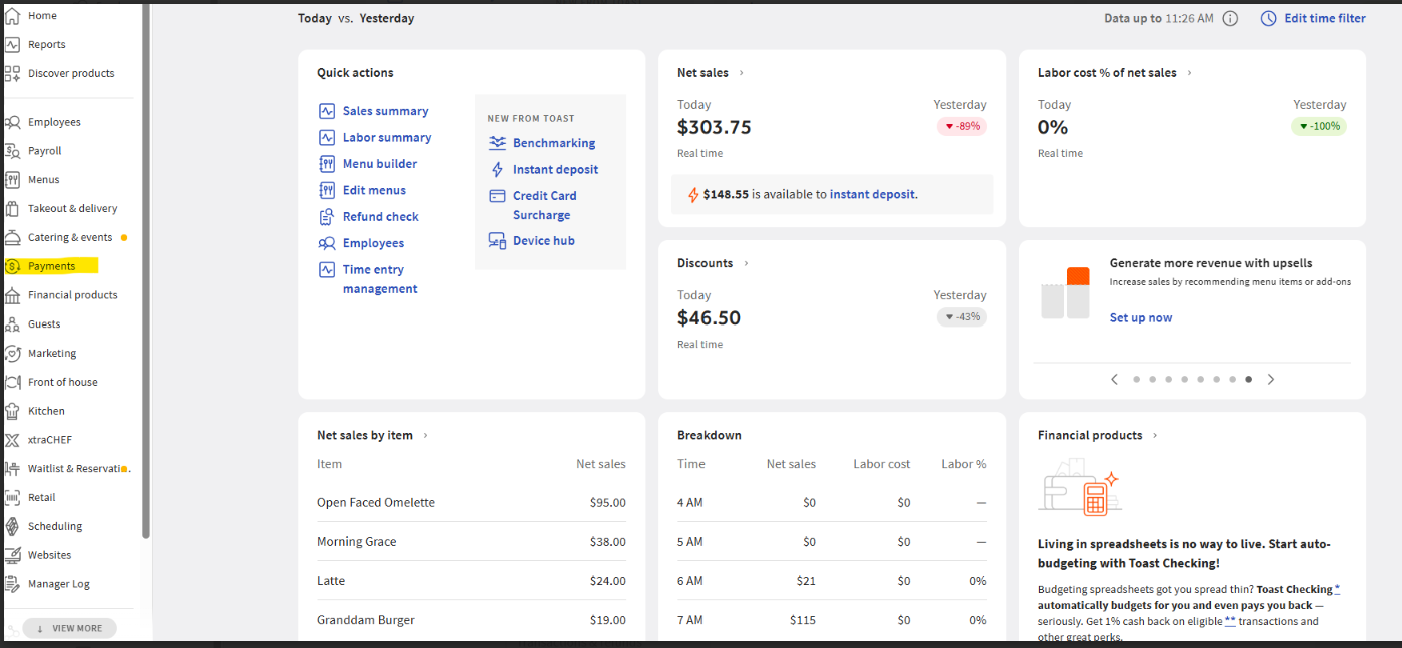The height and width of the screenshot is (648, 1402).
Task: Click the Websites monitor icon
Action: point(13,555)
